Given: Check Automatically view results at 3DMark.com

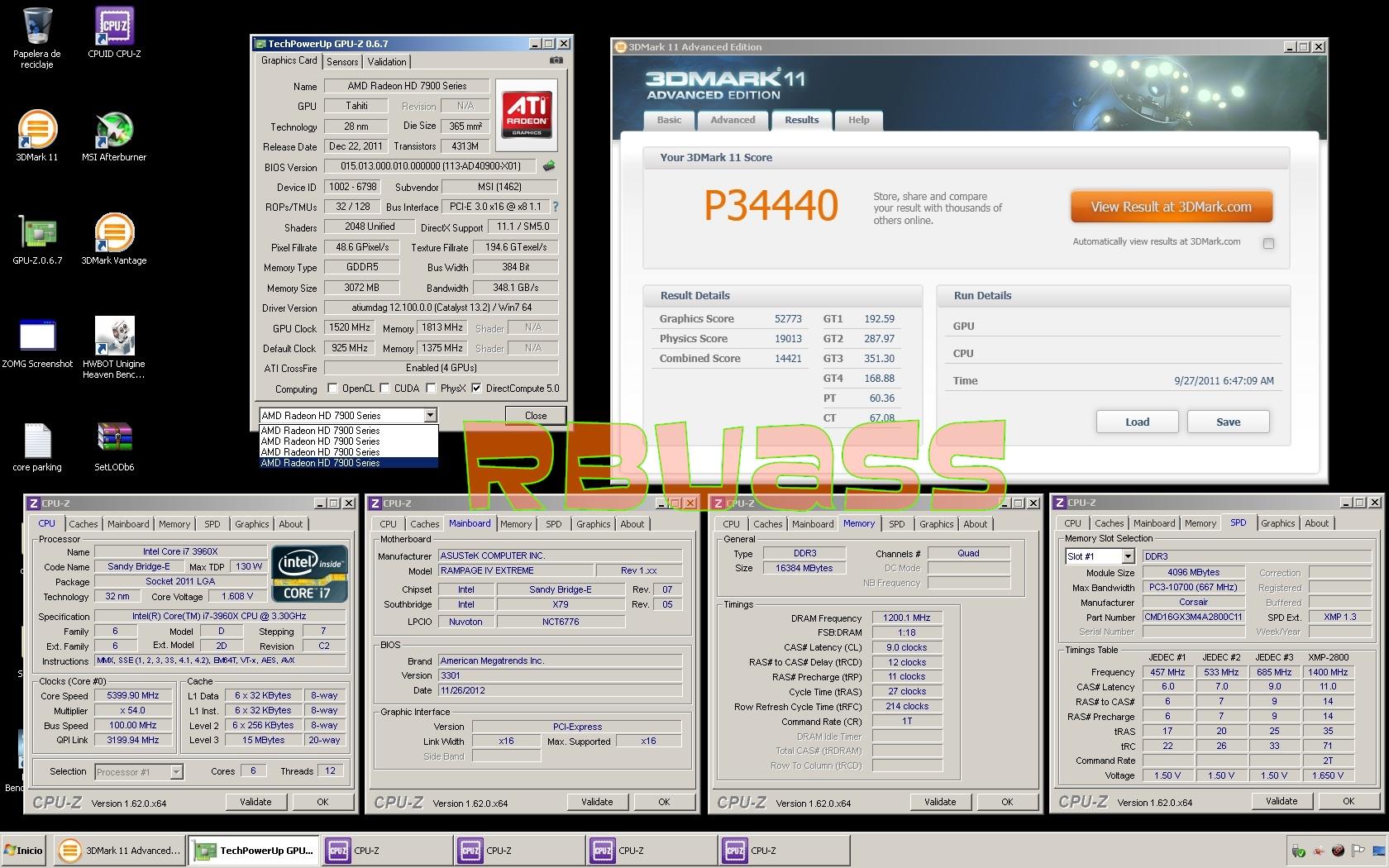Looking at the screenshot, I should [x=1268, y=243].
